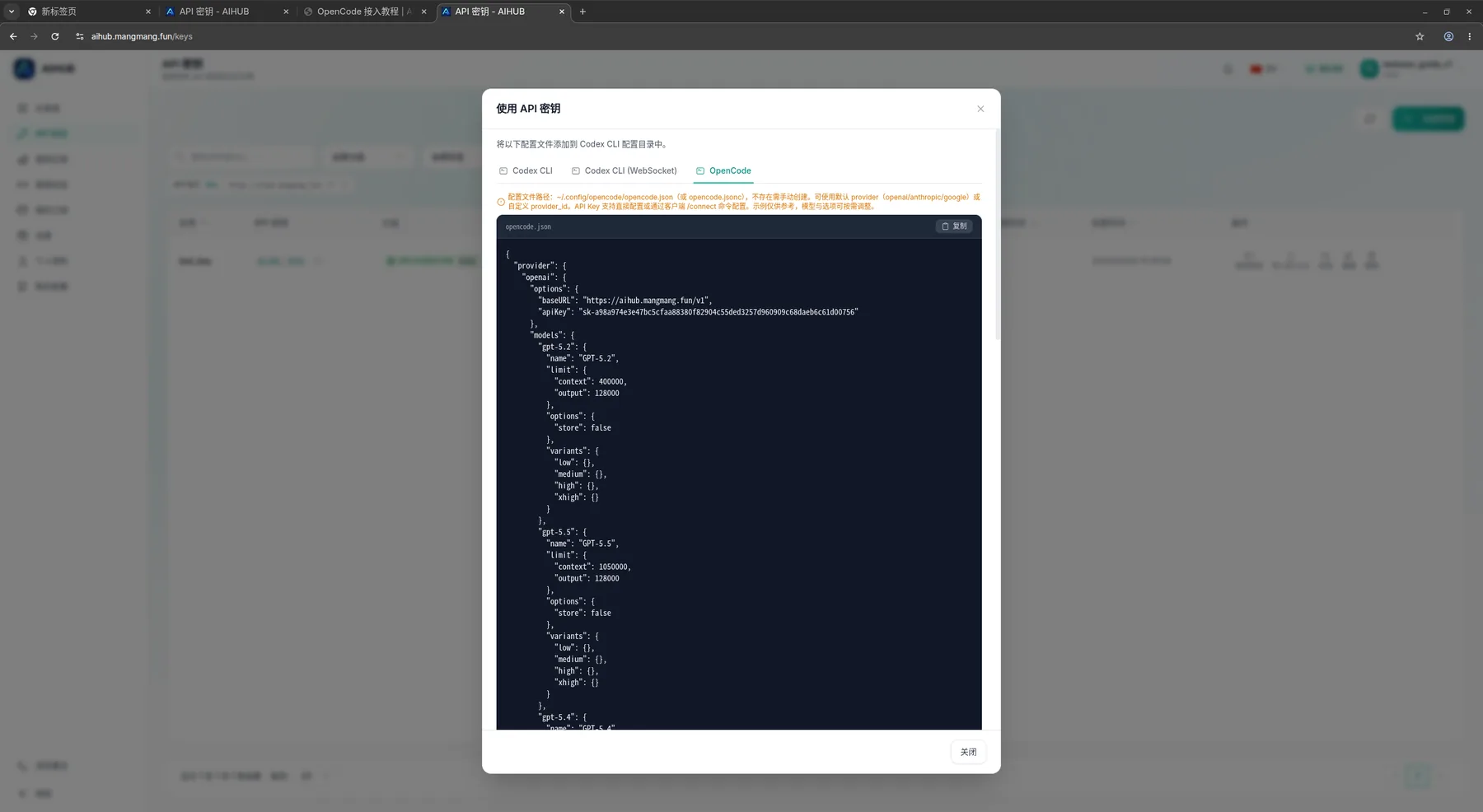View site information icon in address bar
Viewport: 1483px width, 812px height.
[x=80, y=36]
